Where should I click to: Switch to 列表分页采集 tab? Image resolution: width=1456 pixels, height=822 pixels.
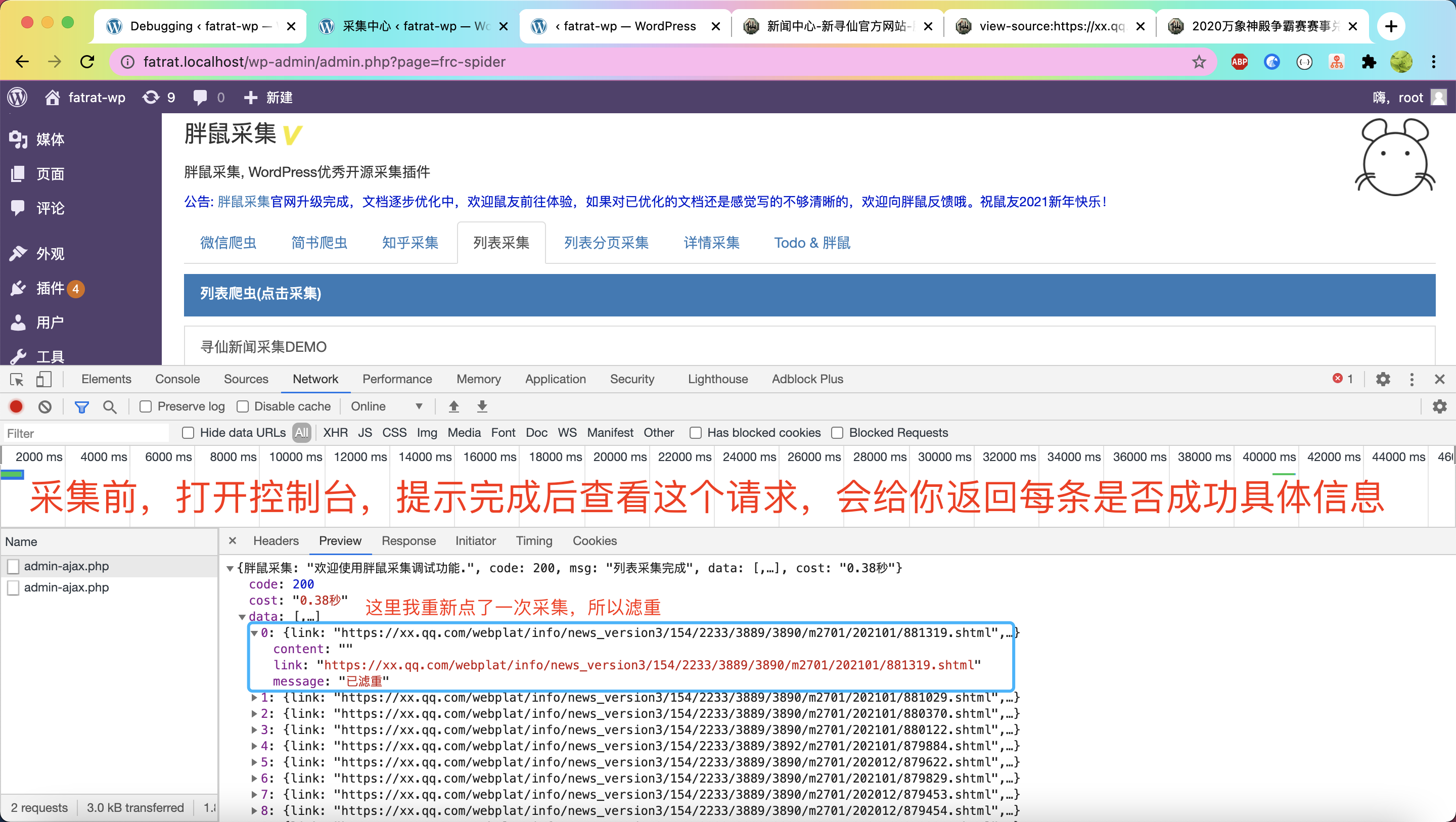[607, 243]
